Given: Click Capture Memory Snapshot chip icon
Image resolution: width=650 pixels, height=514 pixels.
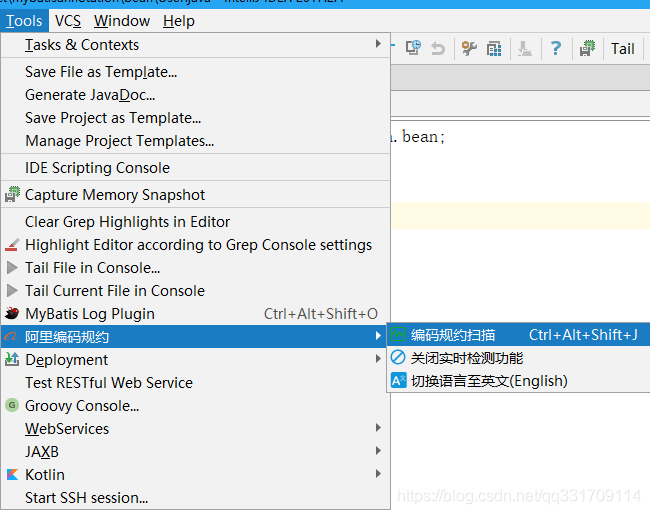Looking at the screenshot, I should pyautogui.click(x=12, y=194).
